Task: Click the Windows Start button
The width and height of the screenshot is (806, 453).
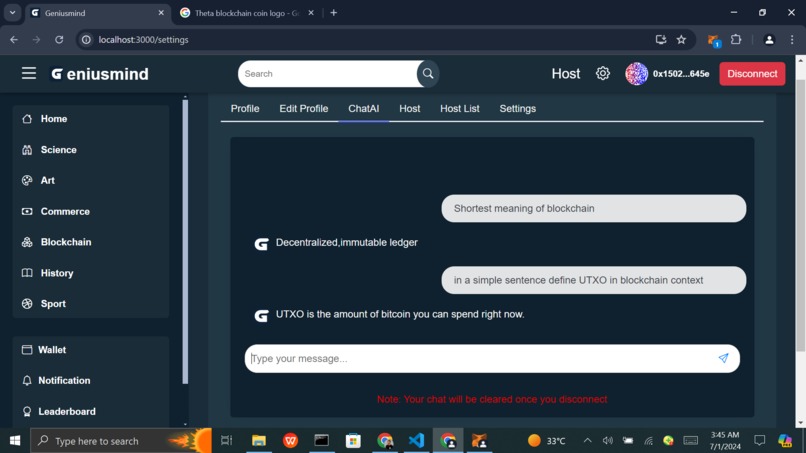Action: [x=15, y=441]
